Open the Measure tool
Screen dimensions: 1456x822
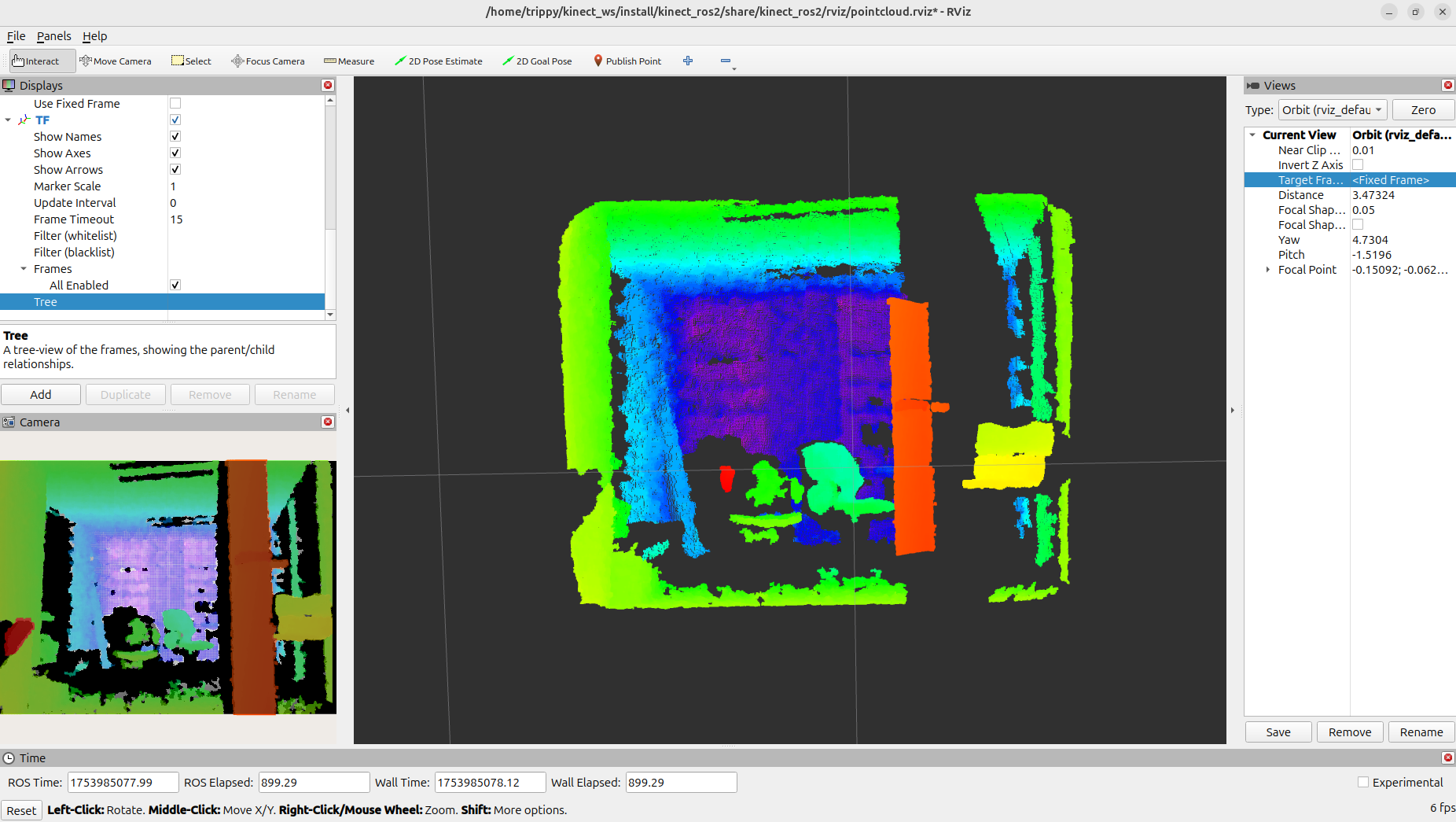click(x=349, y=61)
